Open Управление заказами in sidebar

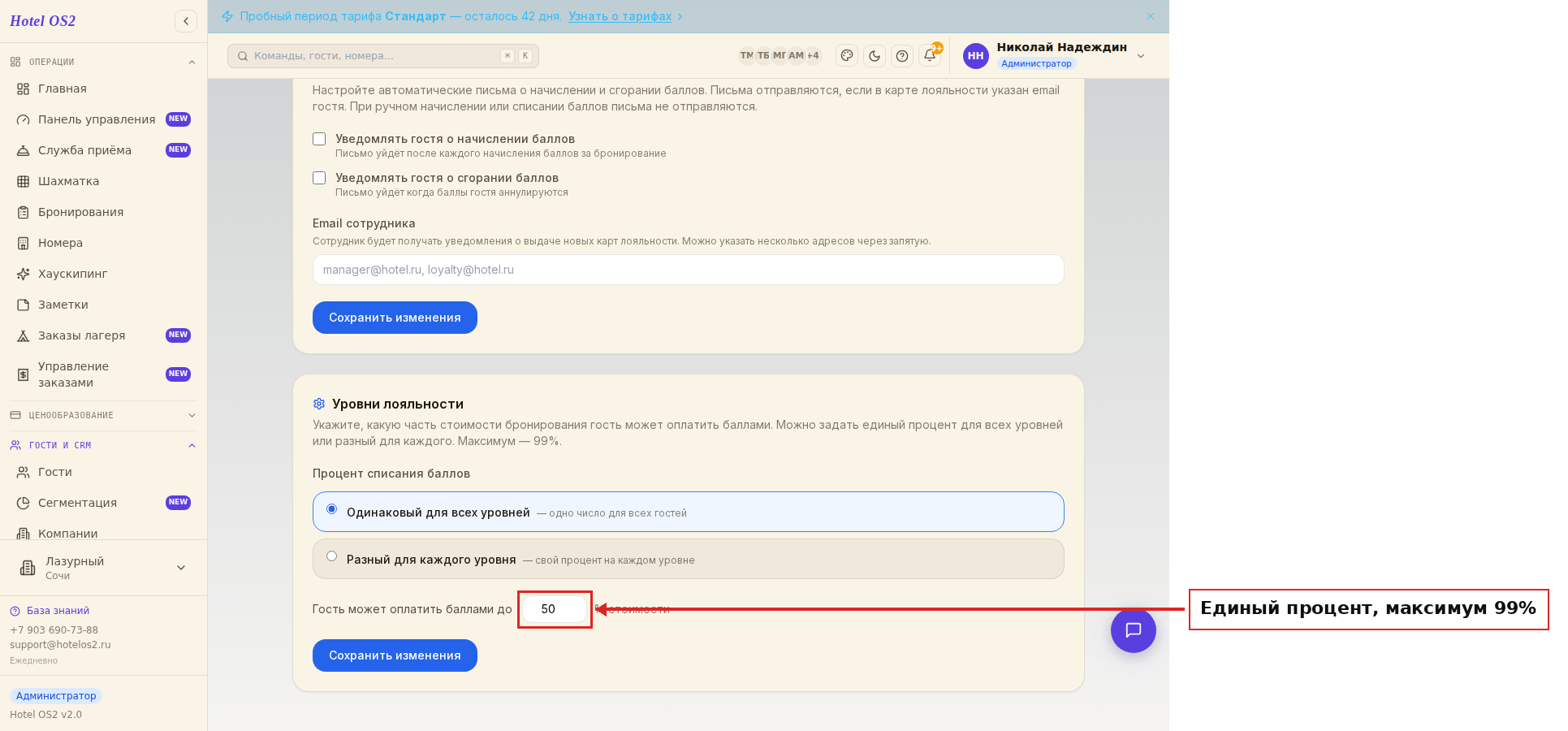click(x=104, y=374)
